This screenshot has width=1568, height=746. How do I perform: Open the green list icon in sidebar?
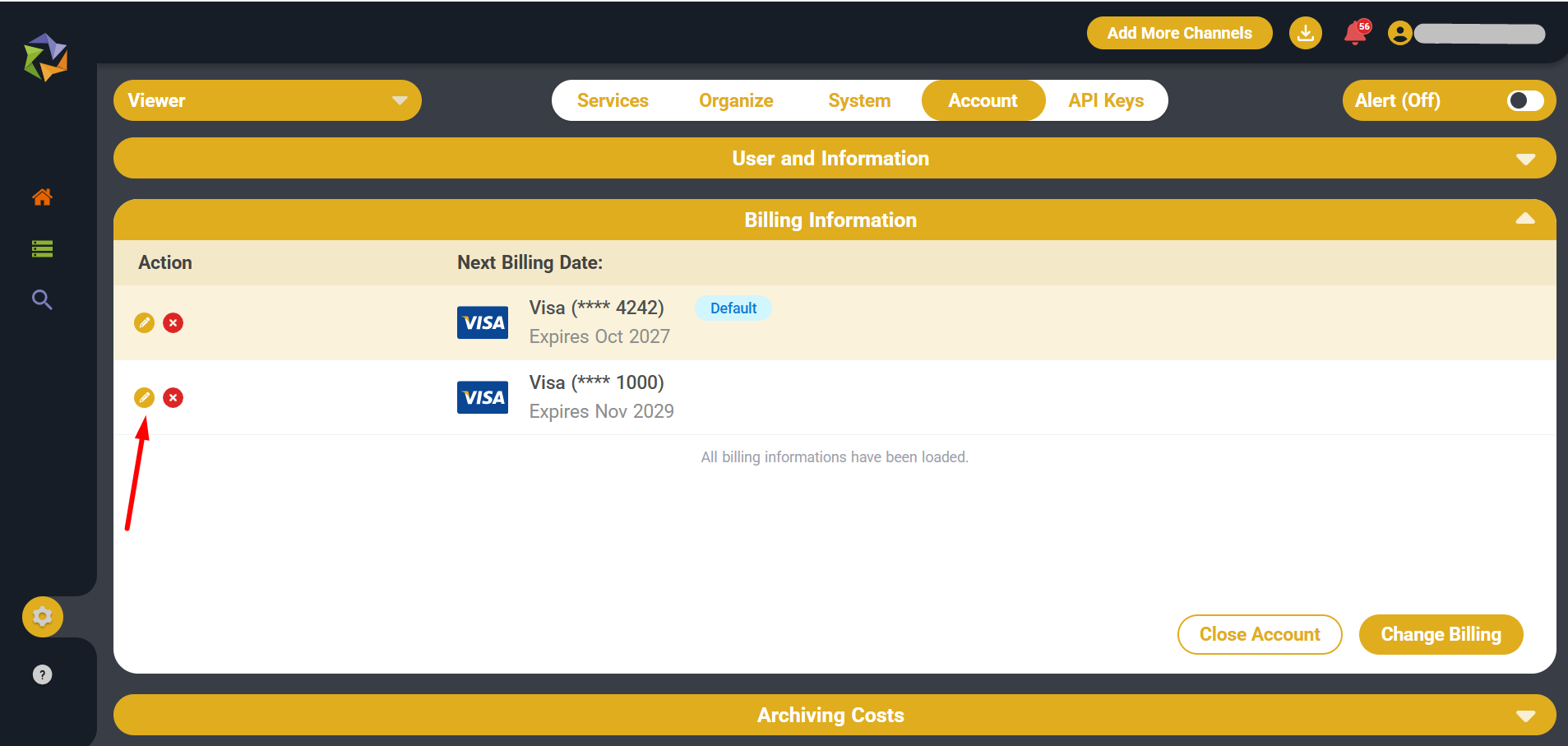[x=42, y=248]
